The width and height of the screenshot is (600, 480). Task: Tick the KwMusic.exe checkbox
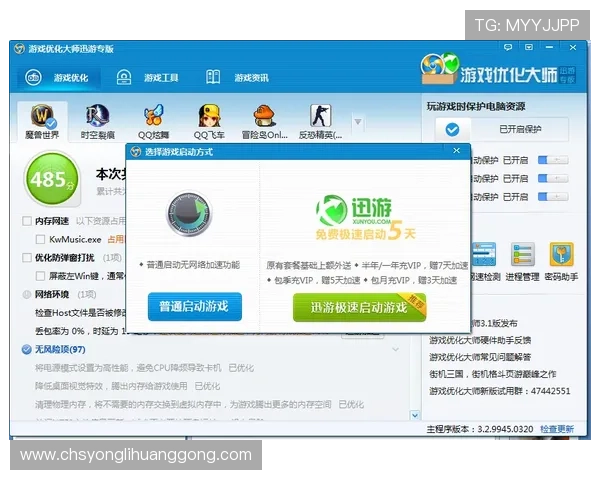[x=40, y=240]
